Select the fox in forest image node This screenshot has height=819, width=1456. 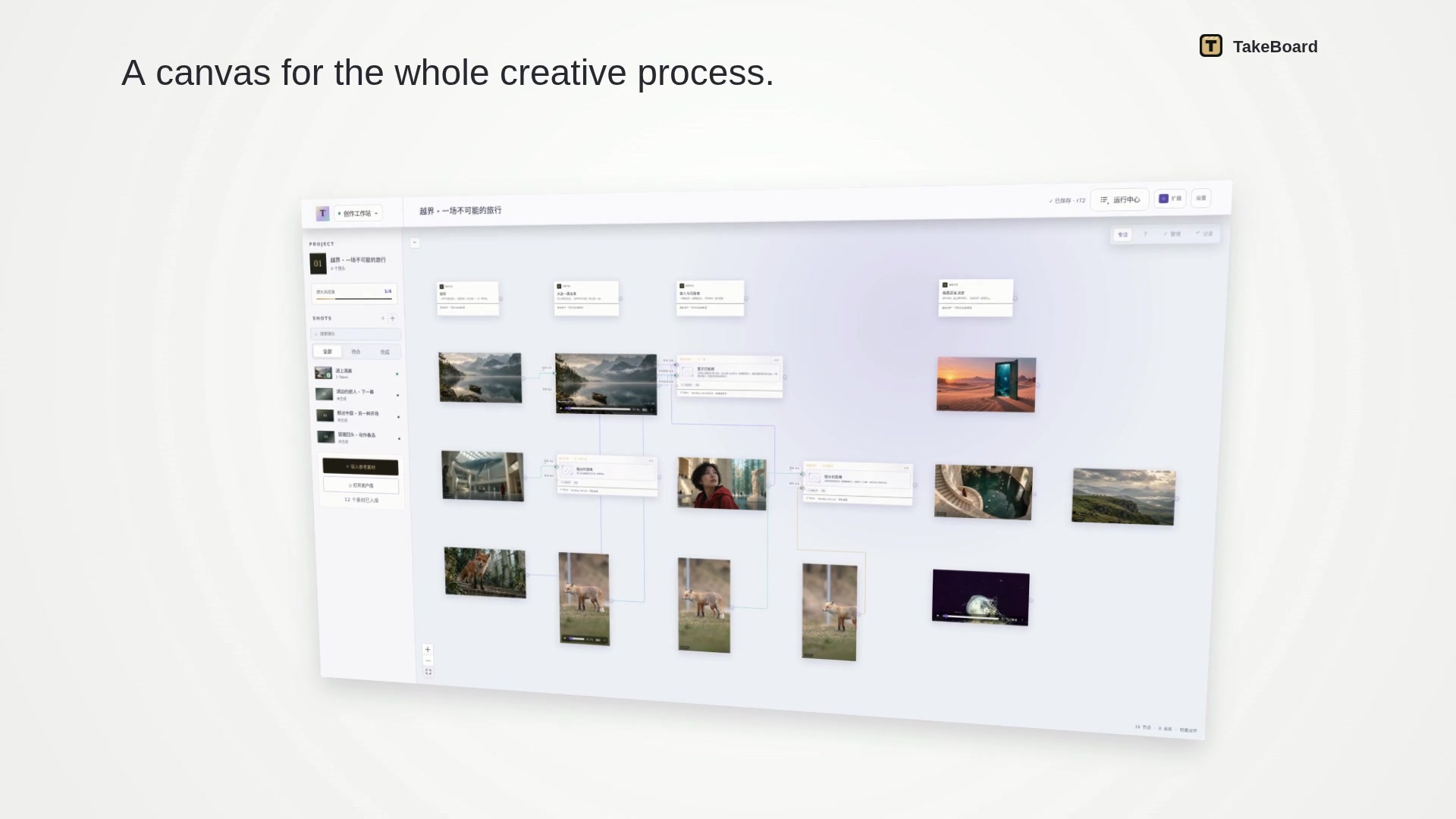[x=485, y=573]
